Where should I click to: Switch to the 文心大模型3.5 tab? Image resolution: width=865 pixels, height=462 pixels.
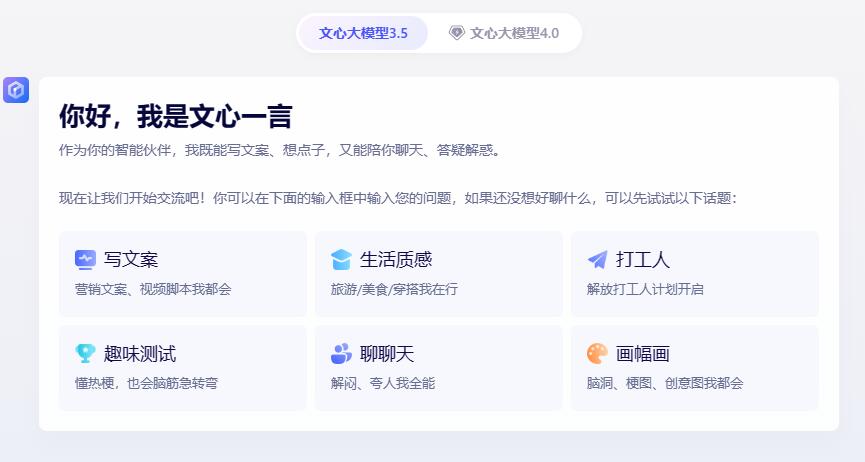click(363, 33)
